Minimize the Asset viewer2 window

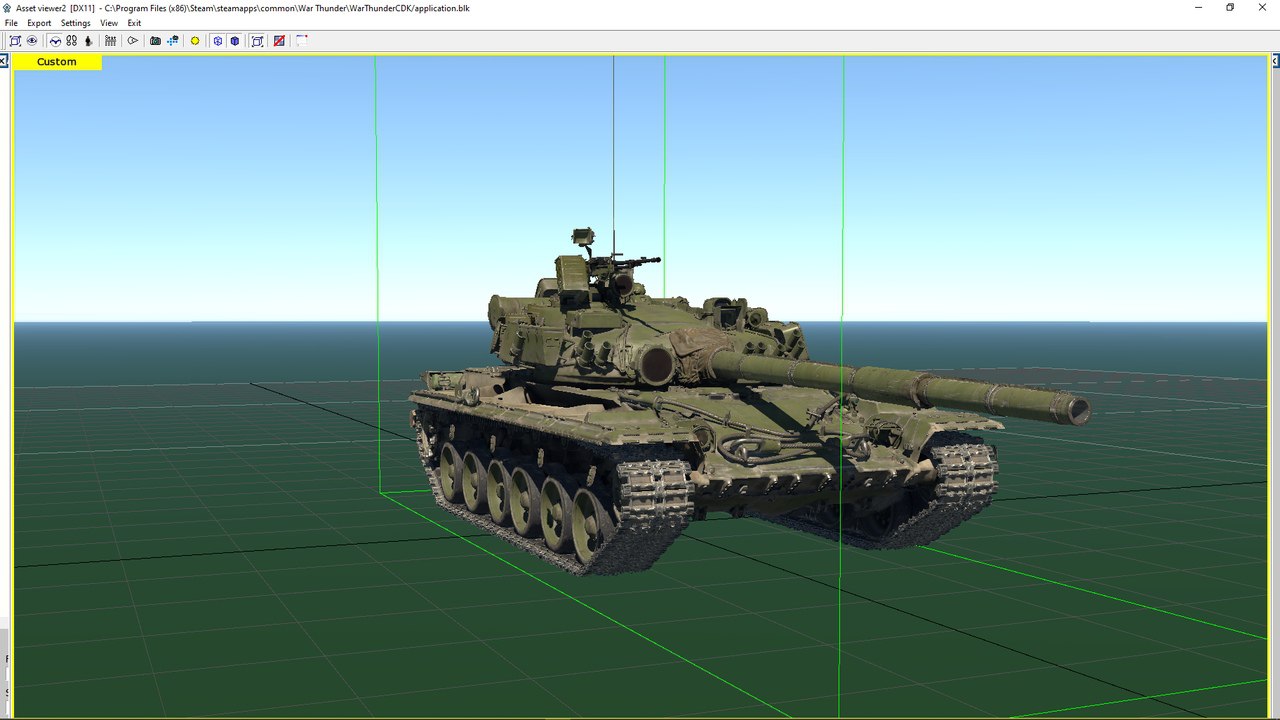coord(1199,7)
